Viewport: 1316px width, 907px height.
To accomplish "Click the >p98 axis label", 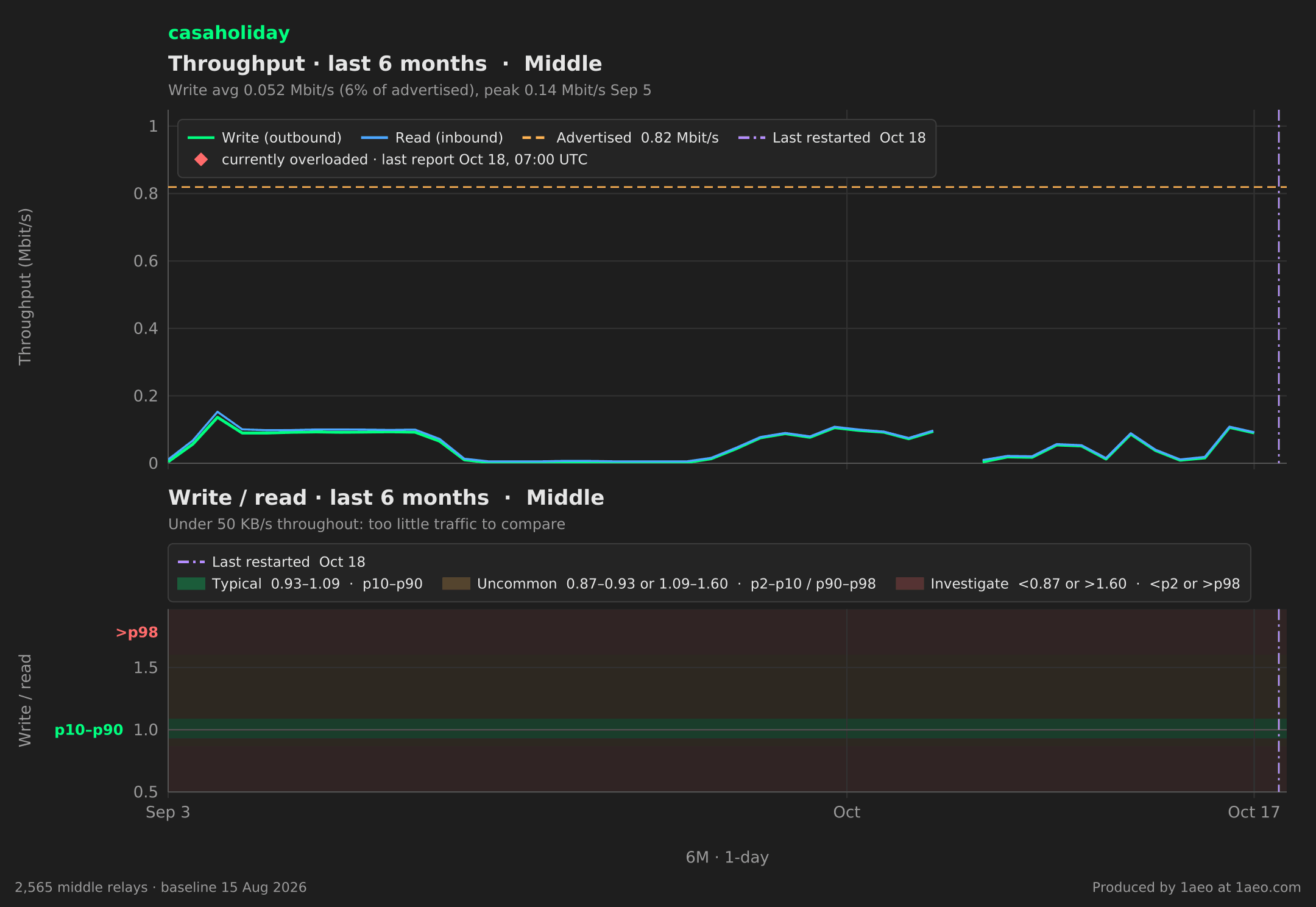I will (137, 633).
